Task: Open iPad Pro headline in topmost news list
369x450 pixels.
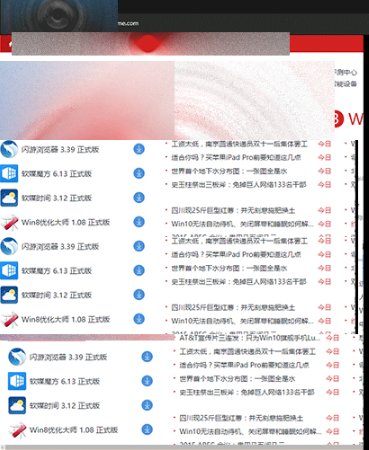Action: [236, 157]
